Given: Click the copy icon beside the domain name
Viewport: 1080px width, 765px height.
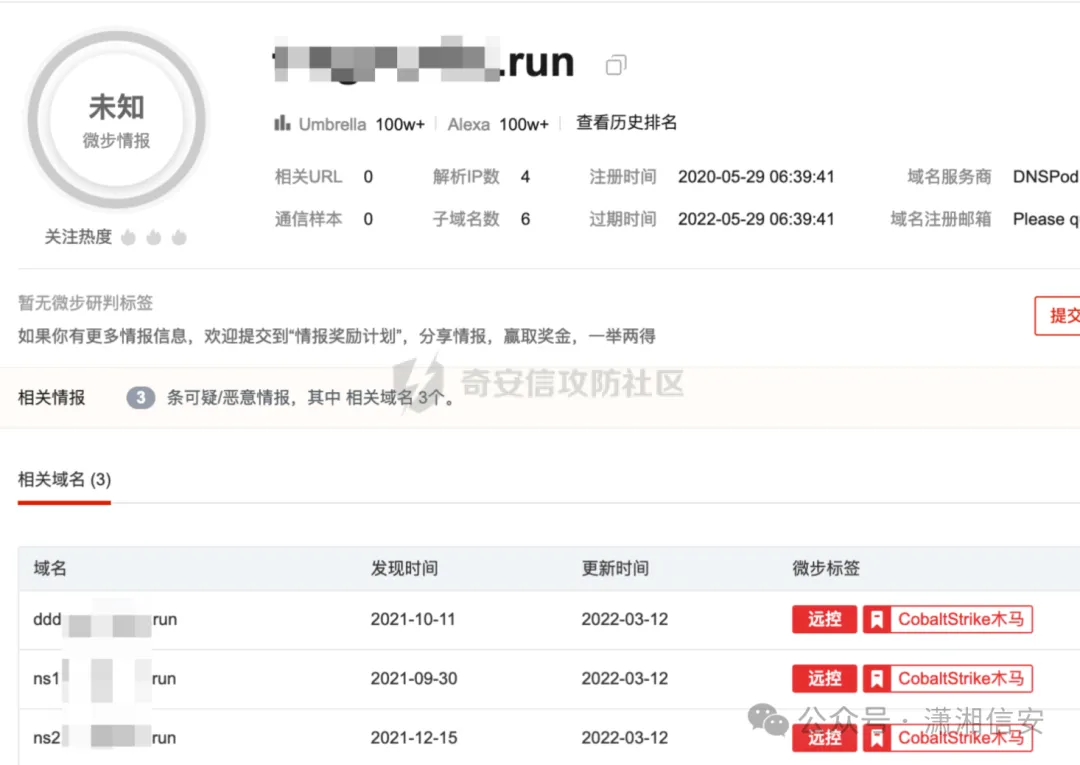Looking at the screenshot, I should [615, 64].
